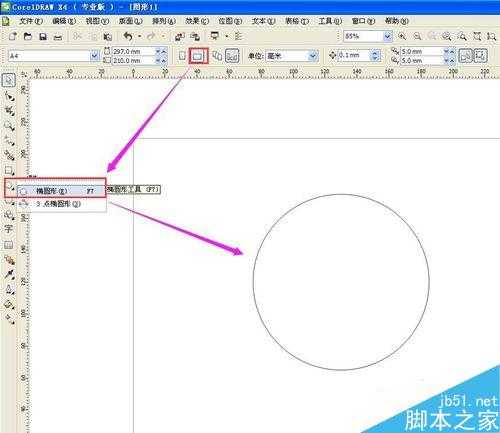Click the Zoom in magnifier icon

tap(402, 36)
